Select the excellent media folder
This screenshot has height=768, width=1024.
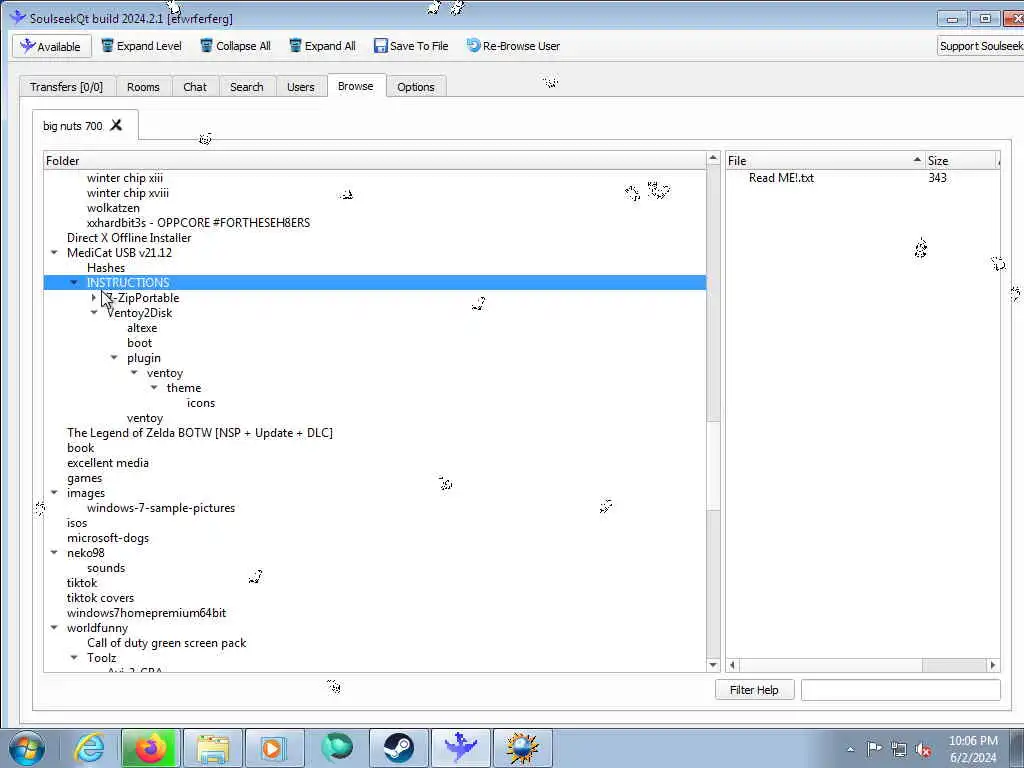tap(108, 463)
